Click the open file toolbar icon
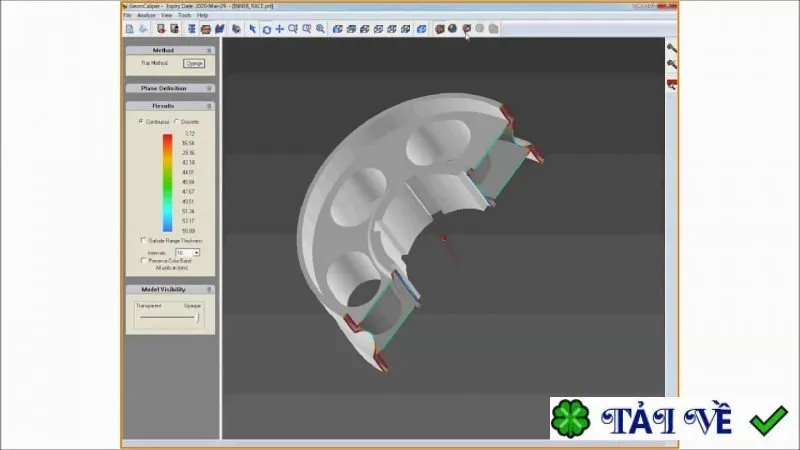This screenshot has width=800, height=450. 143,29
